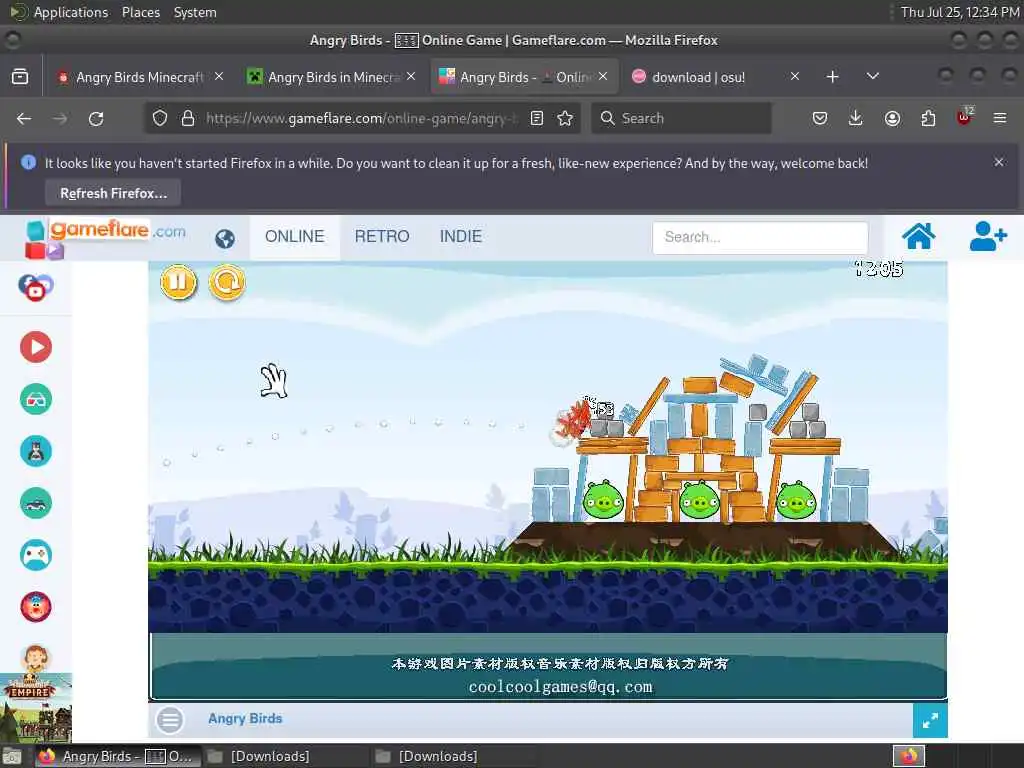Click the clock Thu Jul 25, 12:34 PM
Screen dimensions: 1024x768
(x=959, y=12)
